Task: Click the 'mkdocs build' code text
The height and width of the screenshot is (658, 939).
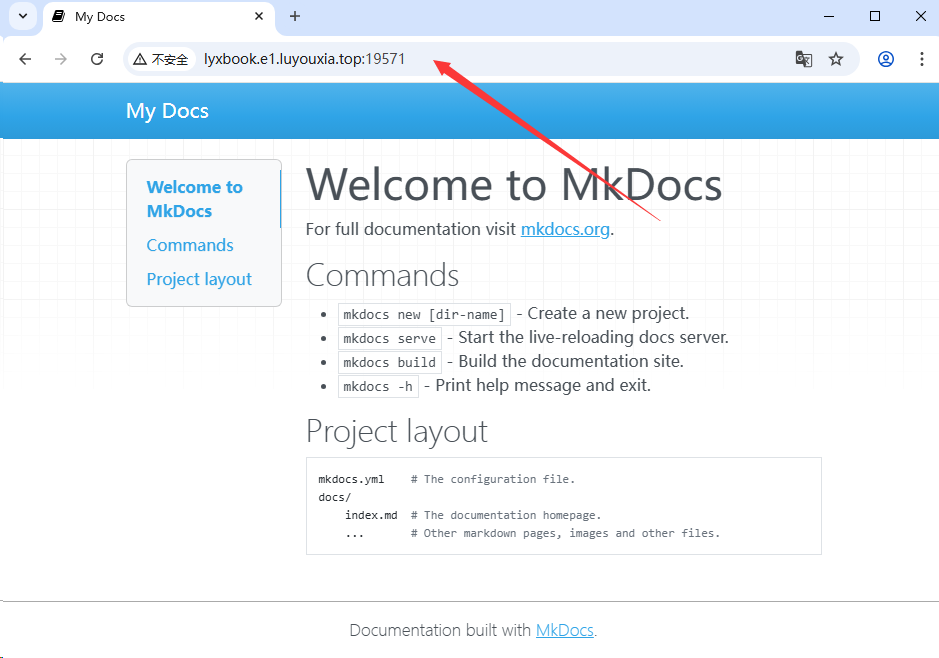Action: click(x=389, y=362)
